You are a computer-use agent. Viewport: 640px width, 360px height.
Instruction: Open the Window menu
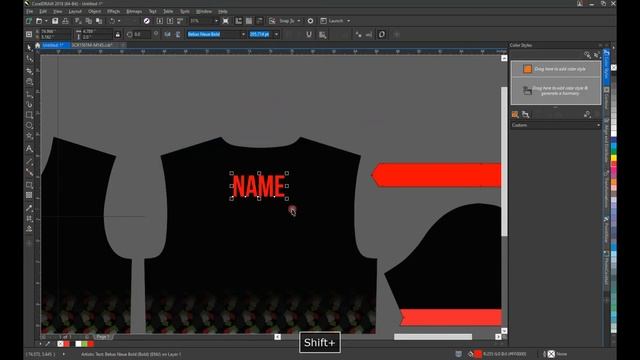[204, 11]
